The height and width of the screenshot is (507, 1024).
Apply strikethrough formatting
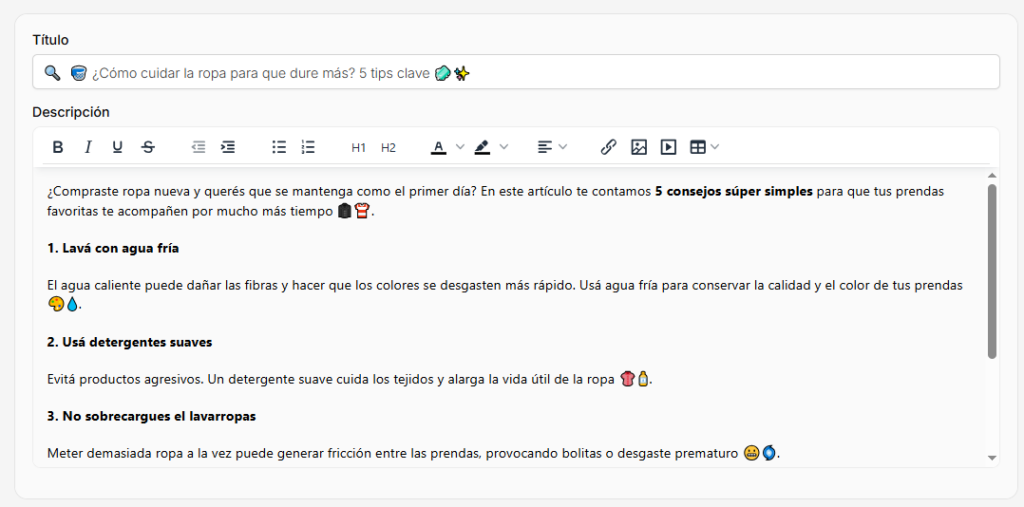(148, 148)
